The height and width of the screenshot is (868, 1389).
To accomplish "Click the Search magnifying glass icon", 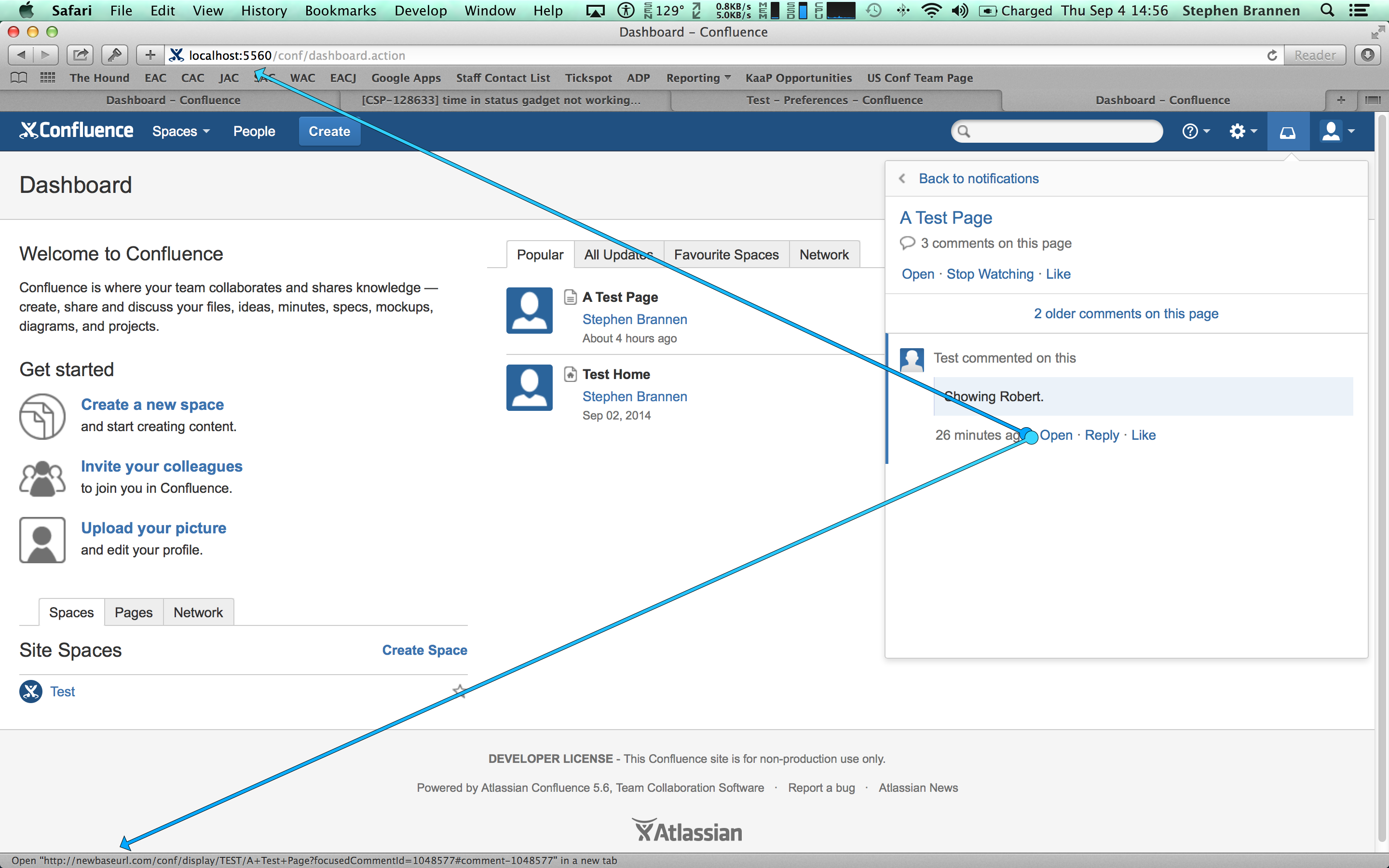I will pos(964,131).
